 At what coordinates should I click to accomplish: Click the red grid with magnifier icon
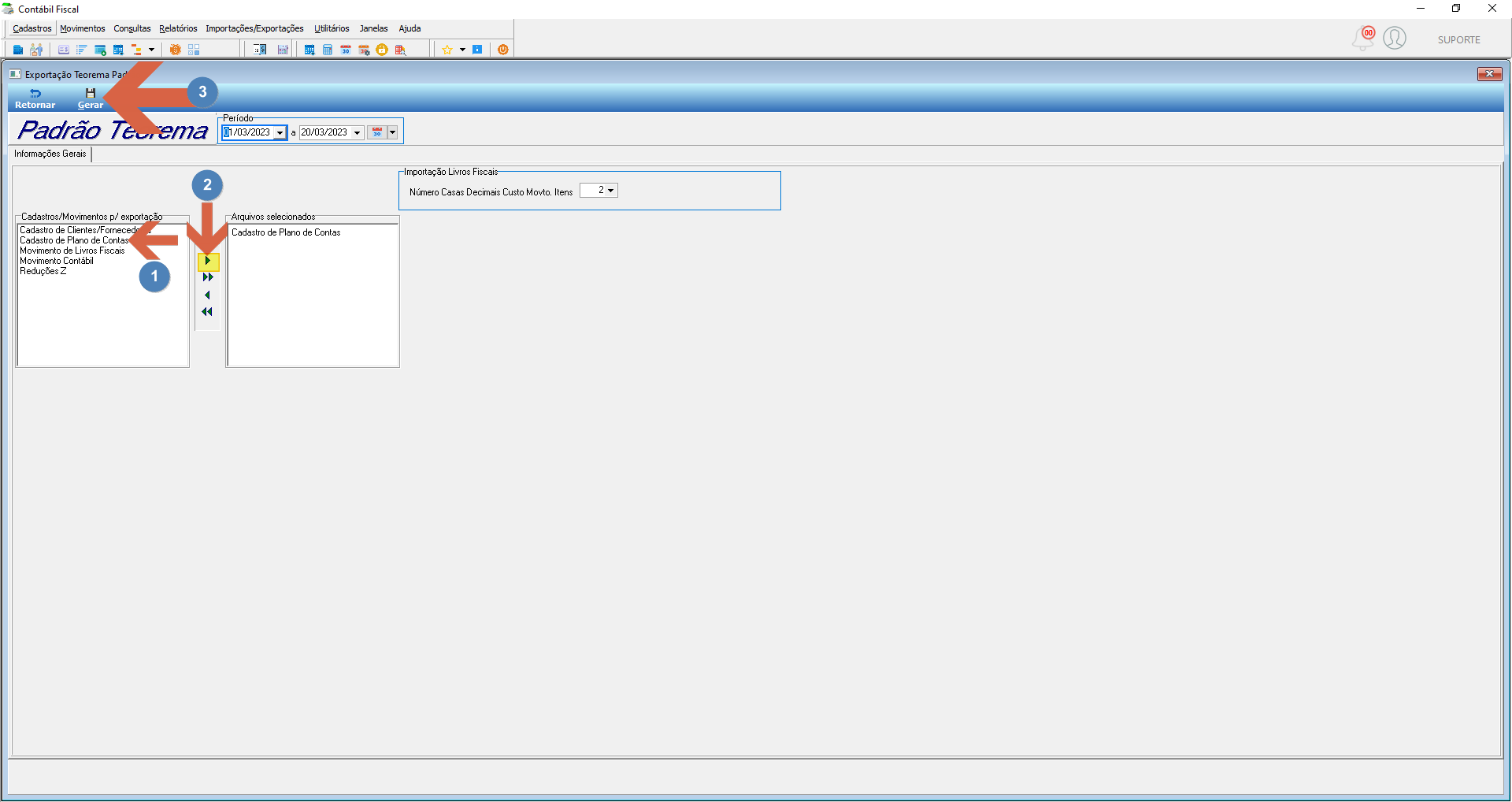(x=400, y=50)
